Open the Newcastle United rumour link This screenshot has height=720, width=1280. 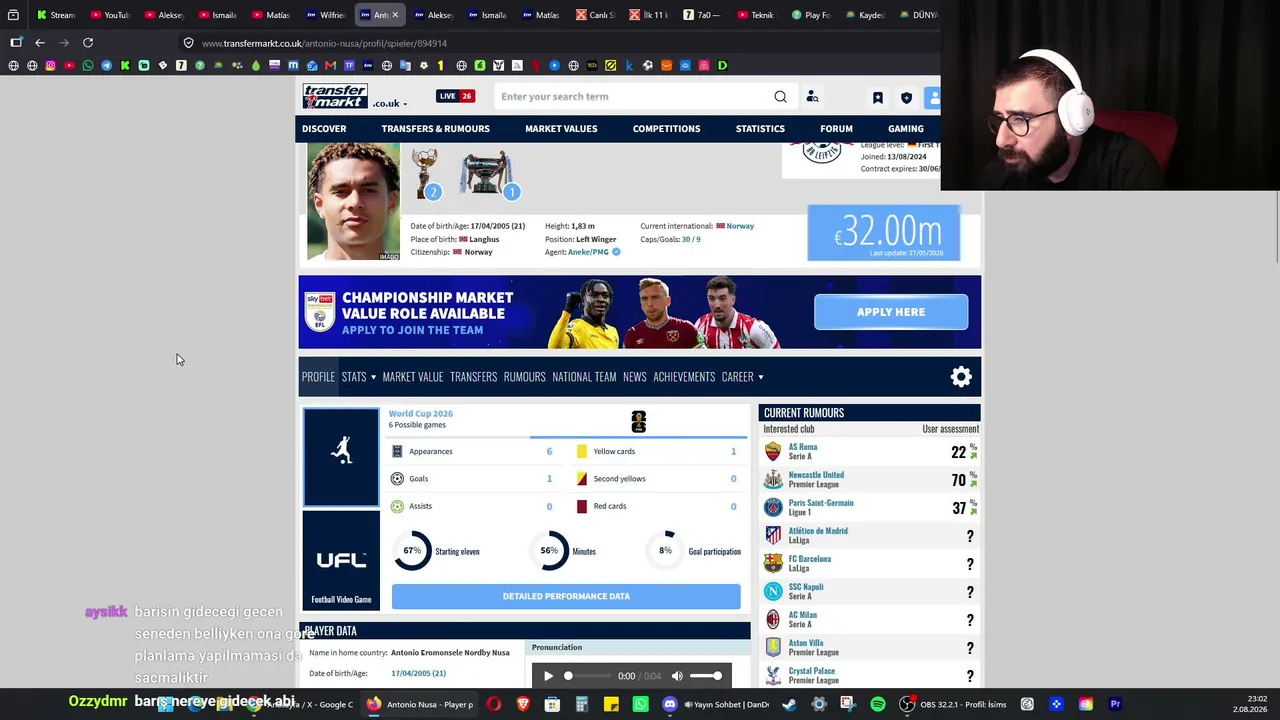click(816, 475)
